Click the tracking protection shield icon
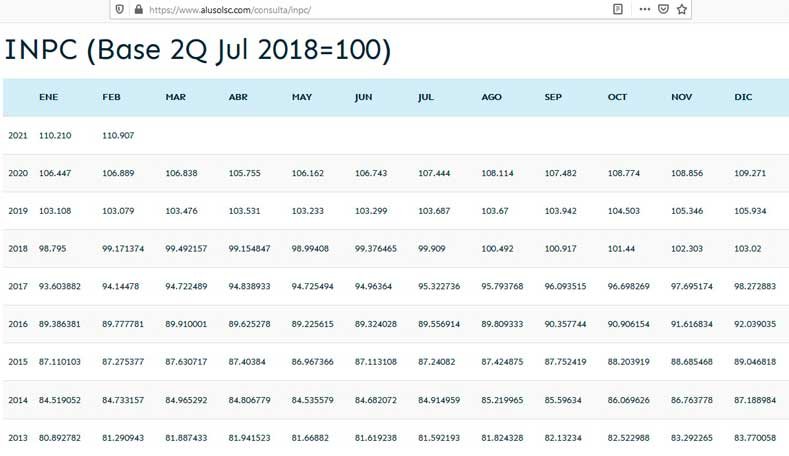This screenshot has height=456, width=789. coord(120,9)
